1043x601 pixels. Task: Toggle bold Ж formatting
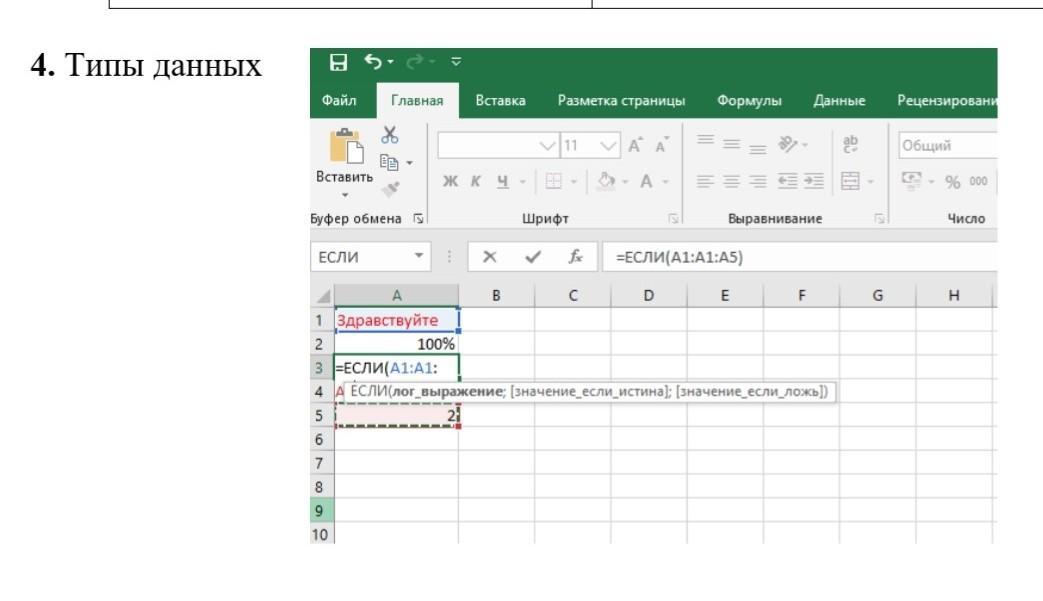click(x=450, y=181)
